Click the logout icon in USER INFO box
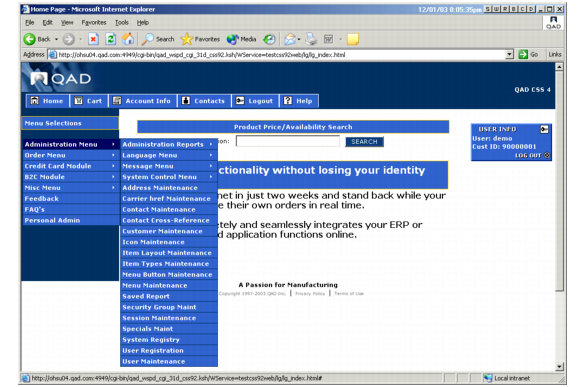Viewport: 585px width, 387px height. (x=544, y=129)
